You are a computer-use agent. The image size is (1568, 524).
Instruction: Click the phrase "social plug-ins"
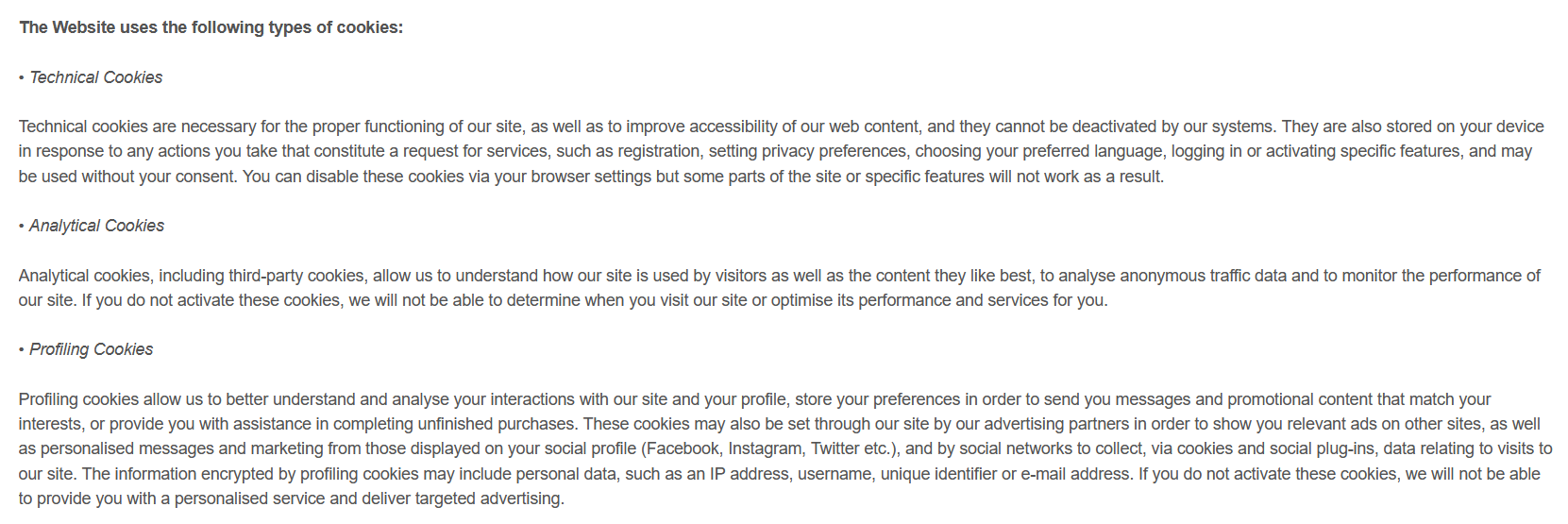pos(1320,448)
